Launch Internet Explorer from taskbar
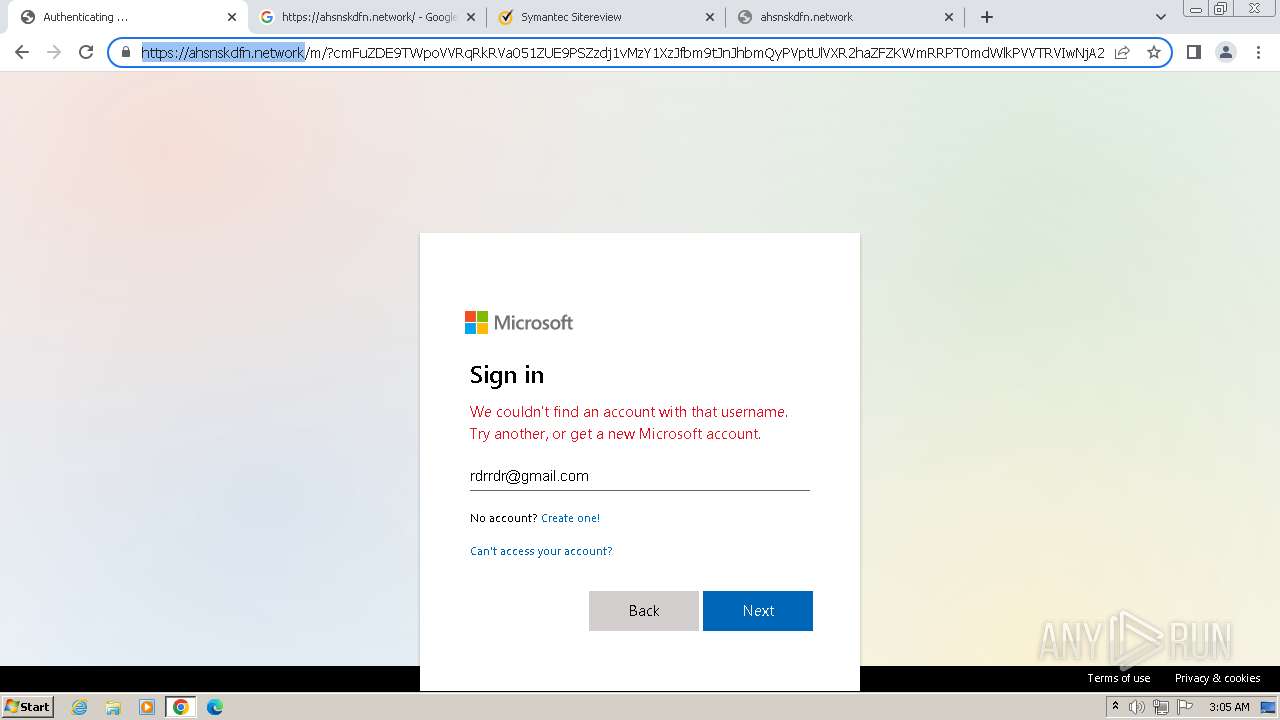Screen dimensions: 1280x720 click(80, 707)
